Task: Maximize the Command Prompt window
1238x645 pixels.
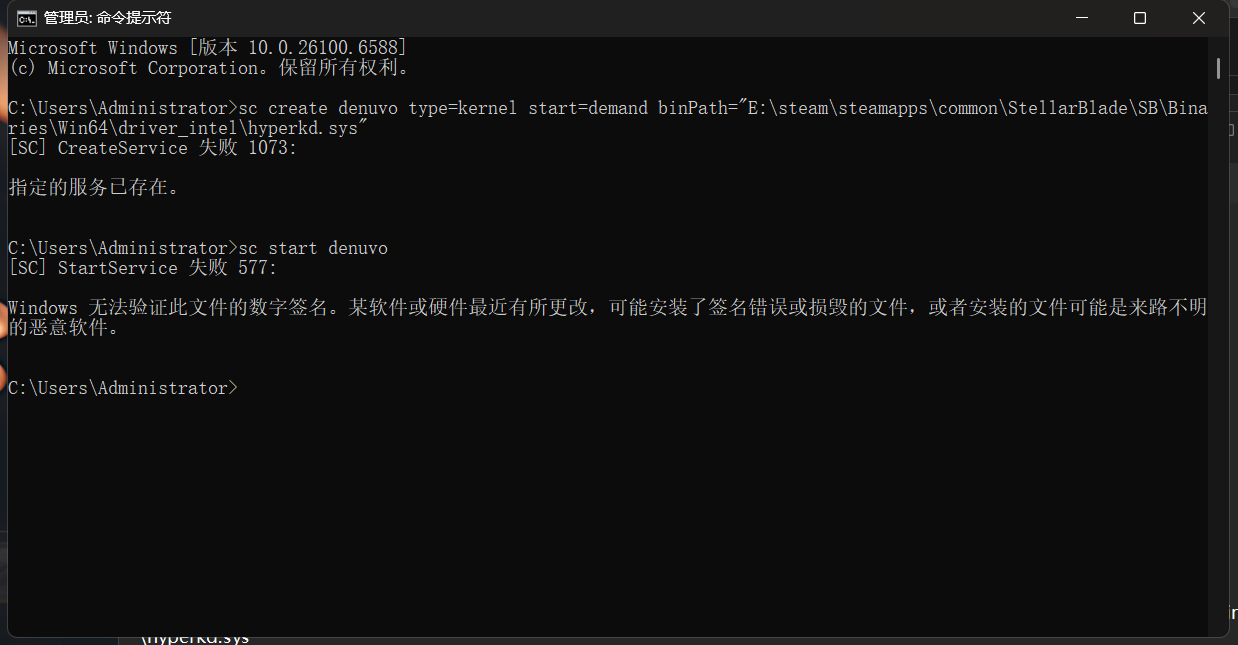Action: tap(1139, 18)
